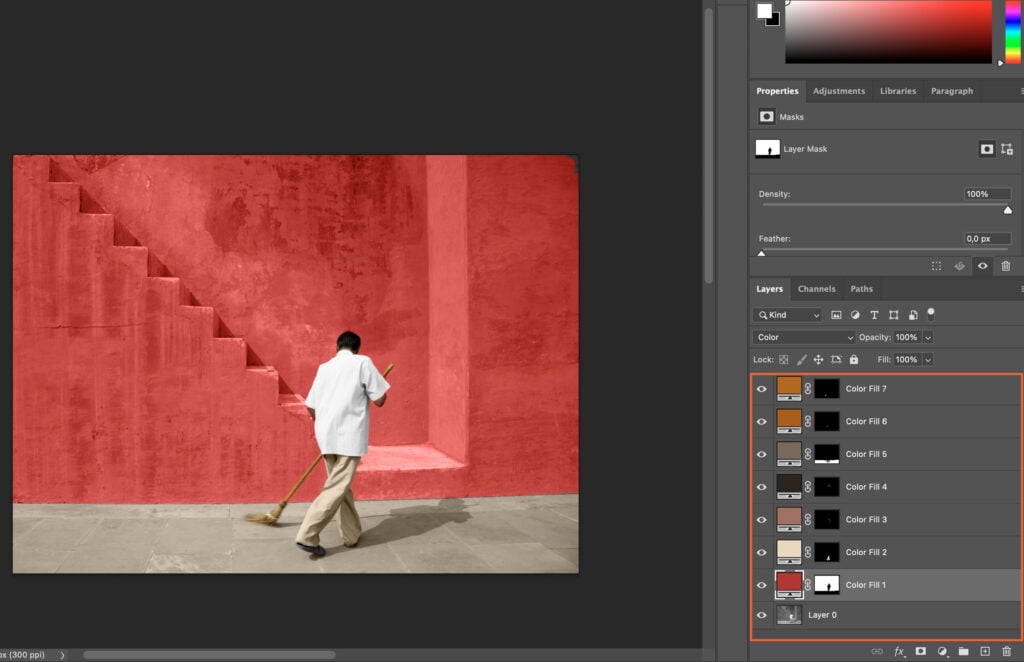
Task: Click the filter for type layers icon
Action: [x=874, y=315]
